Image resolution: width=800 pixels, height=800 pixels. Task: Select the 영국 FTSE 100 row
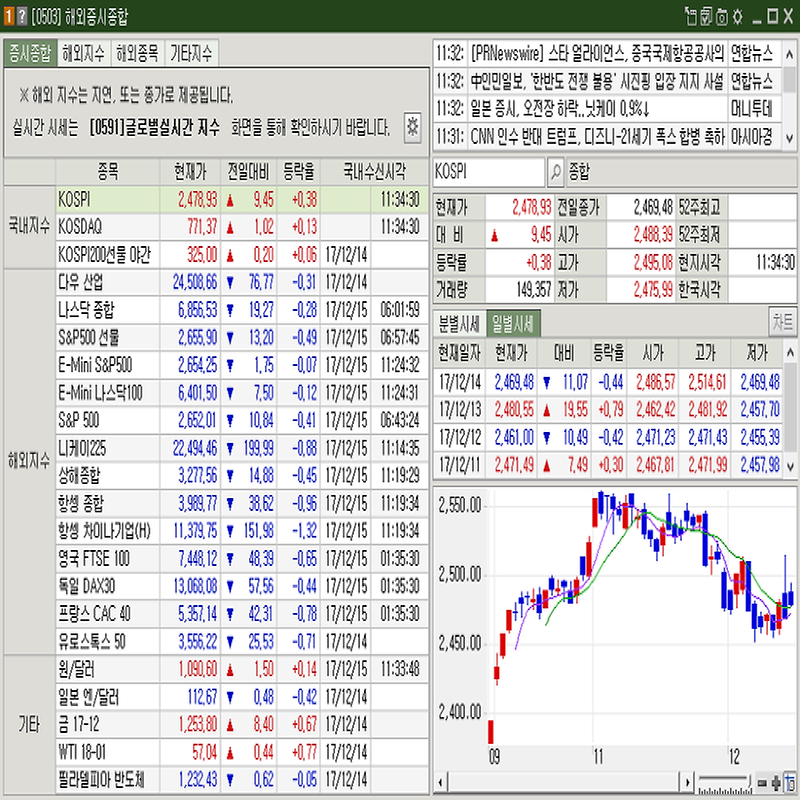(242, 559)
